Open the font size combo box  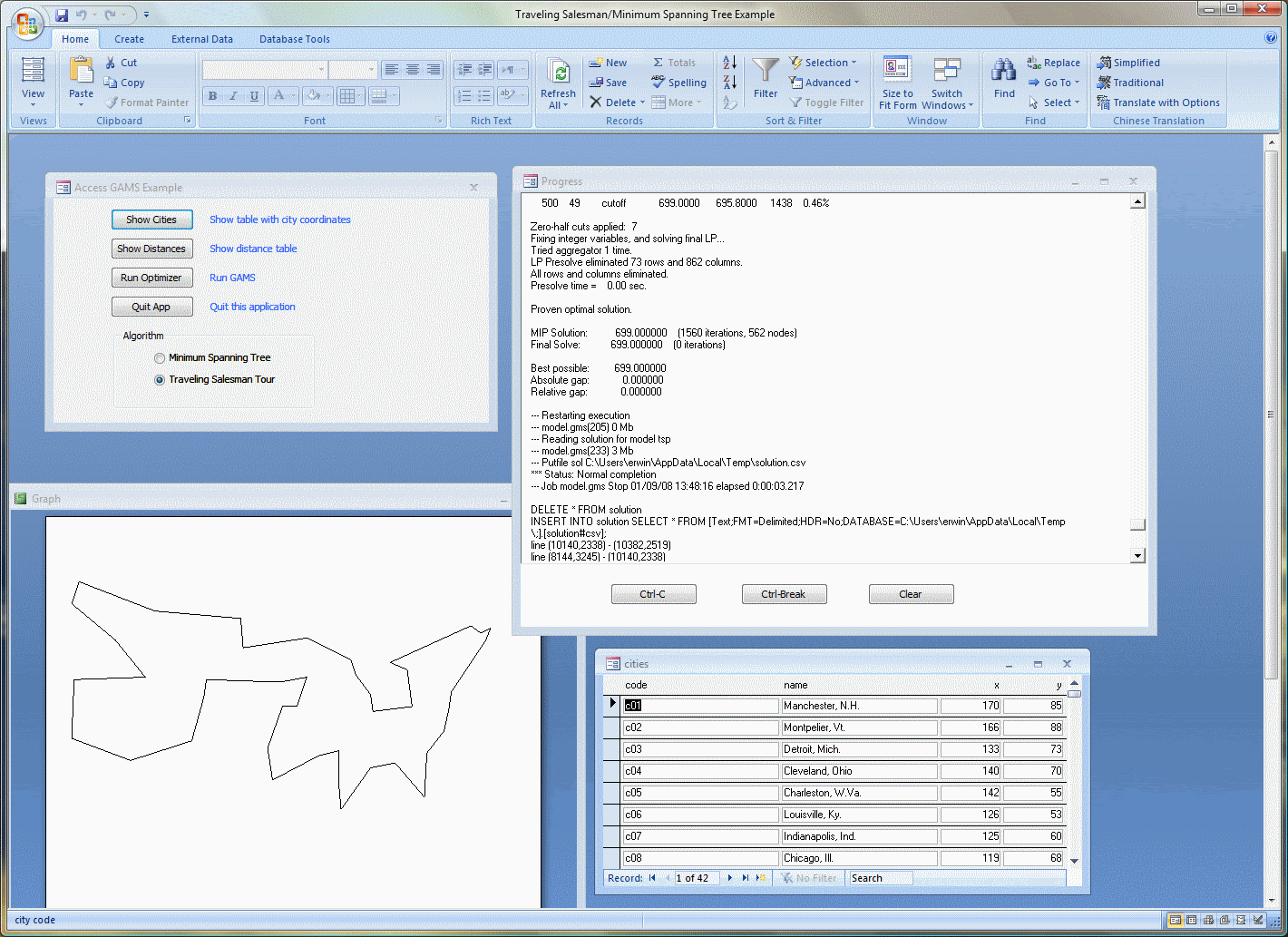[x=371, y=70]
